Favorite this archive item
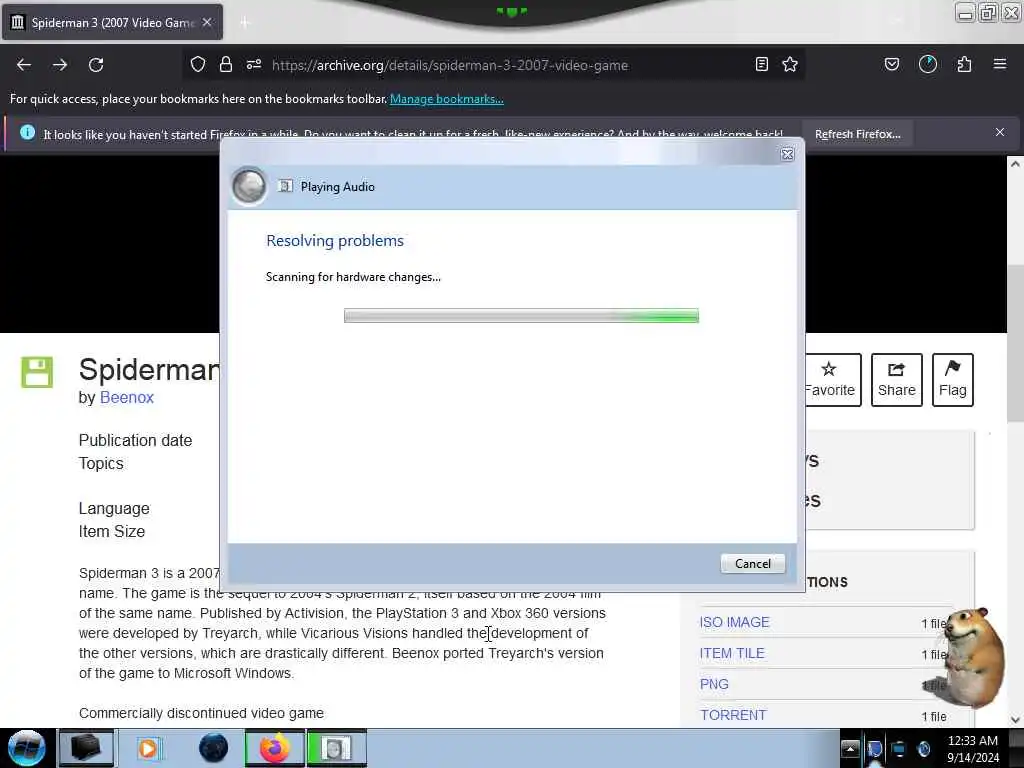 [829, 379]
